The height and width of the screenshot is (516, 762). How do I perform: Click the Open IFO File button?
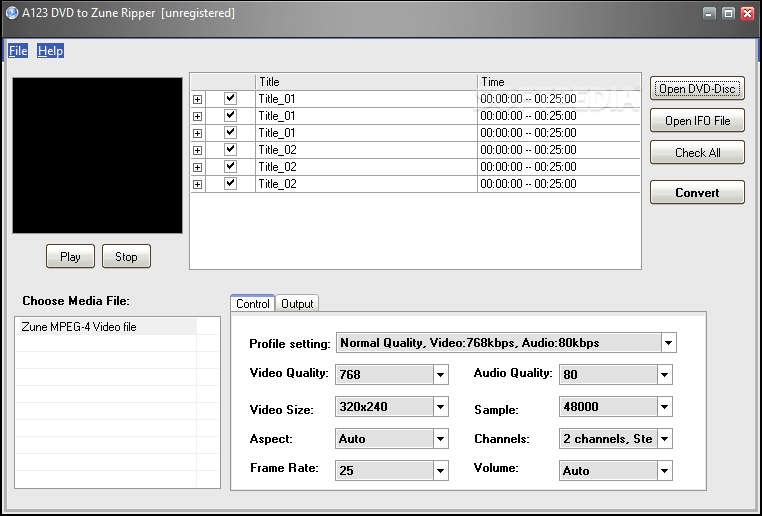(697, 120)
